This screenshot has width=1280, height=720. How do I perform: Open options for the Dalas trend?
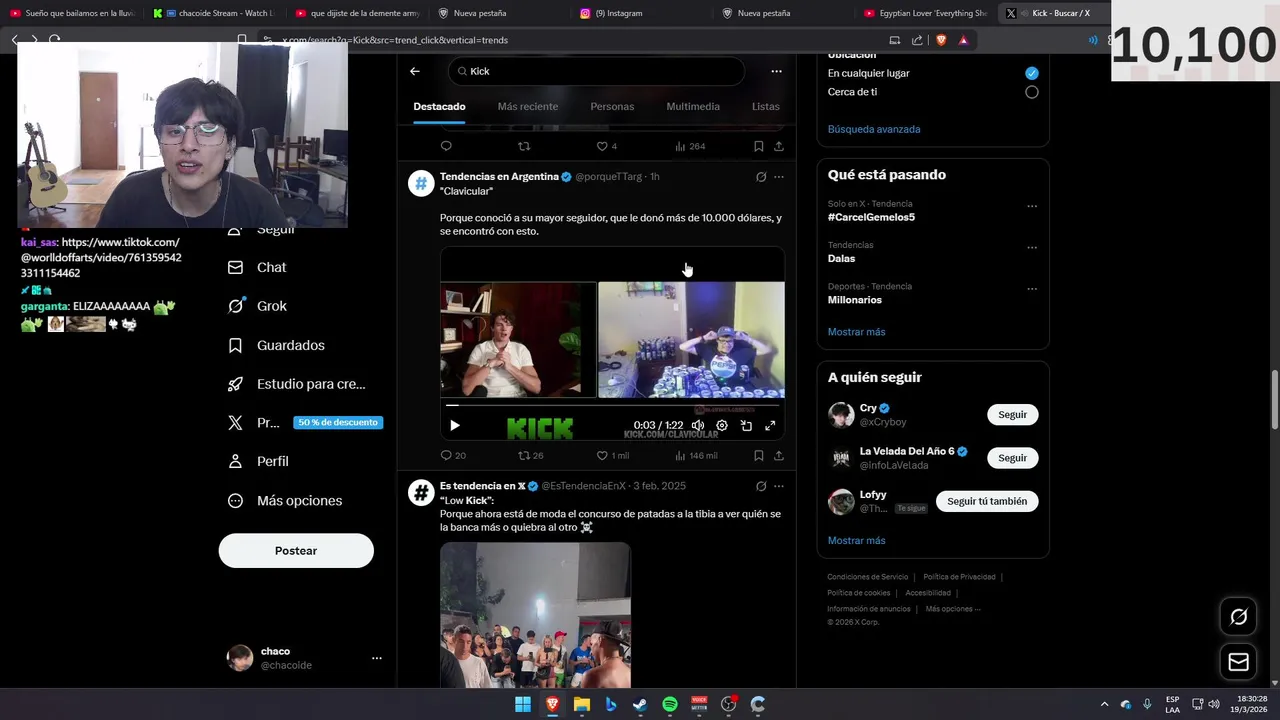(1032, 248)
